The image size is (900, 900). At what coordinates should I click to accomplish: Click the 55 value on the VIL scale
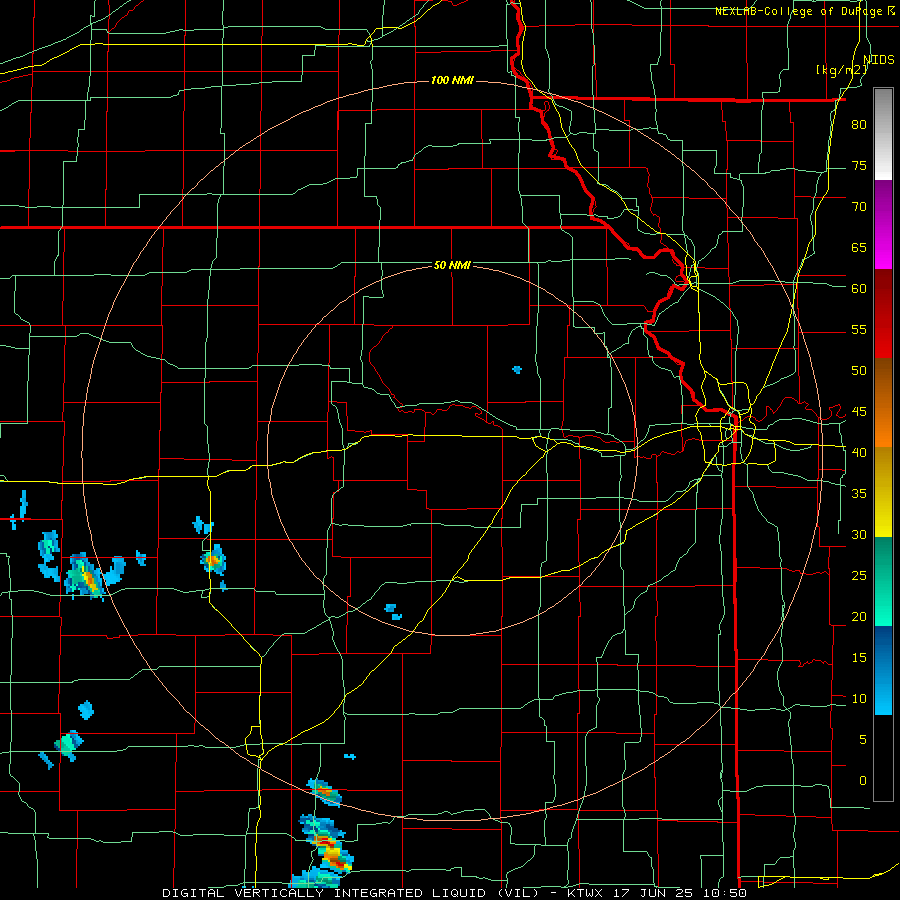tap(859, 329)
